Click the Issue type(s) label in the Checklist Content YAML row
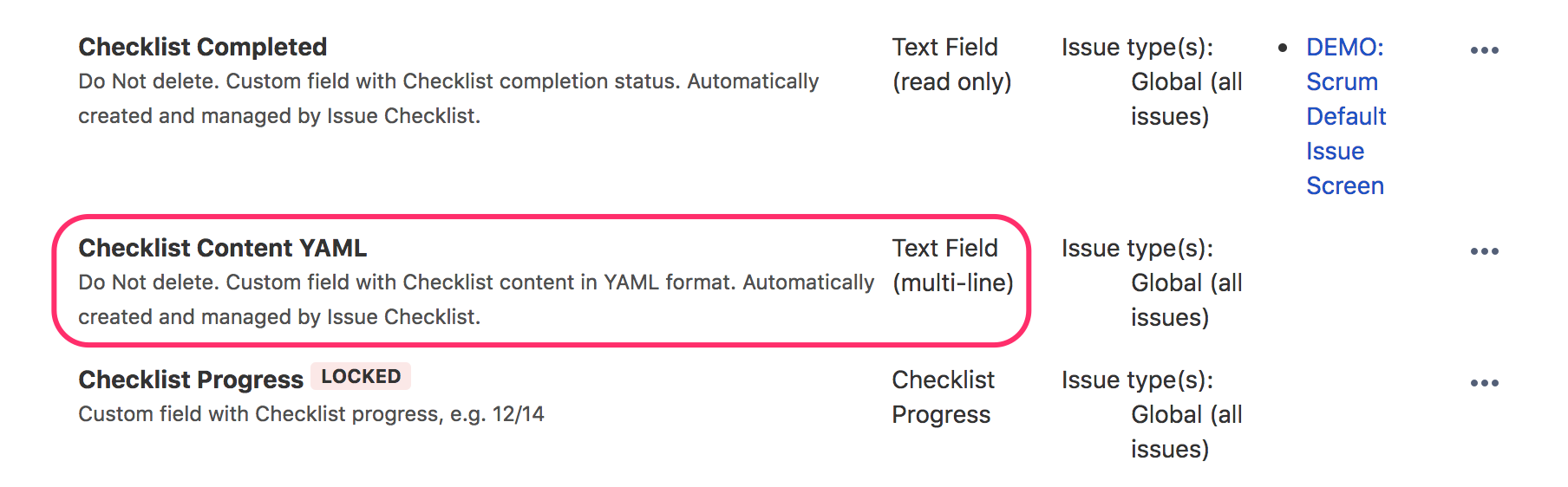Image resolution: width=1568 pixels, height=487 pixels. [x=1137, y=248]
